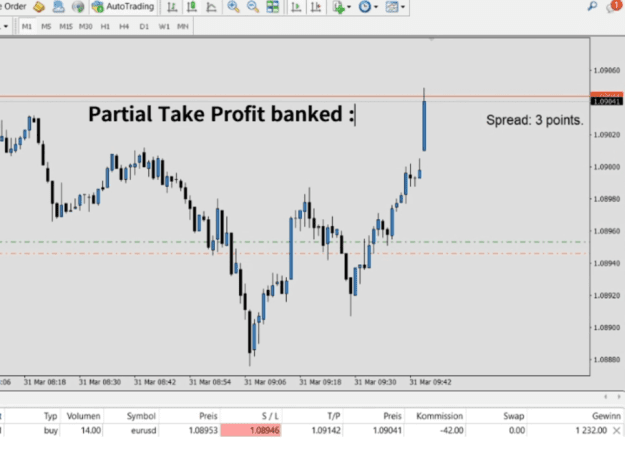
Task: Click the open price cell '1.08953'
Action: [x=203, y=430]
